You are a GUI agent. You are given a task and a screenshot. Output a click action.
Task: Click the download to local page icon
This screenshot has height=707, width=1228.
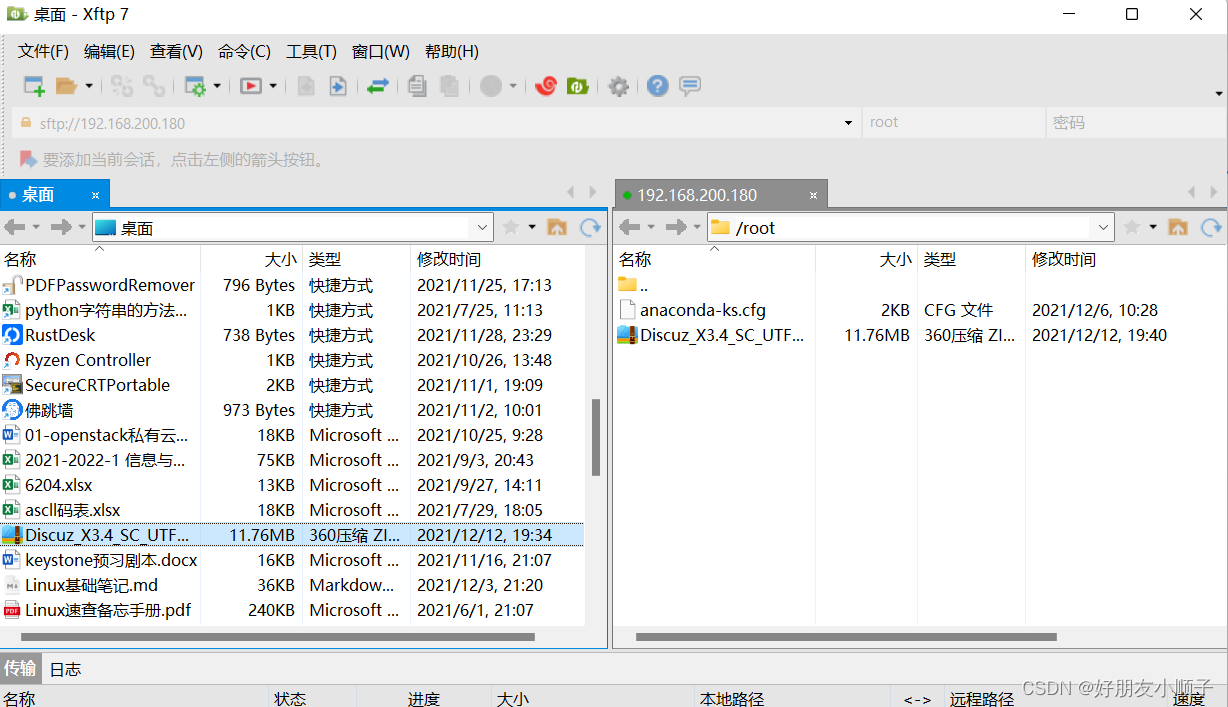(x=338, y=87)
